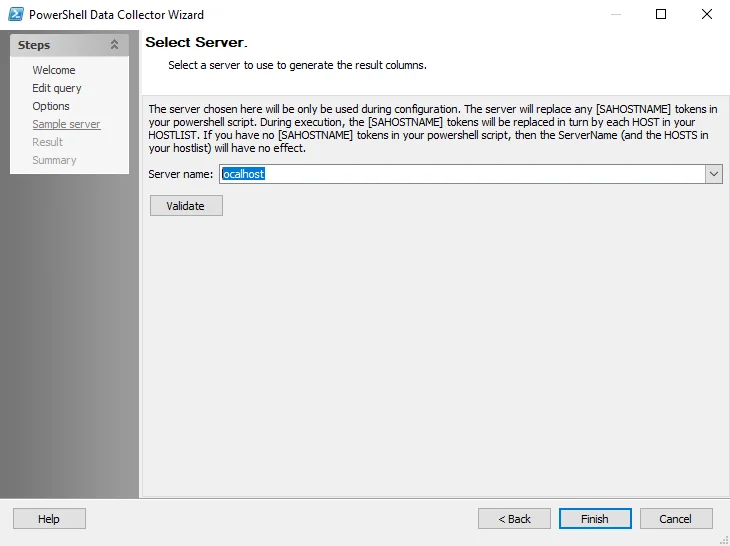Go back with the < Back button

(514, 519)
